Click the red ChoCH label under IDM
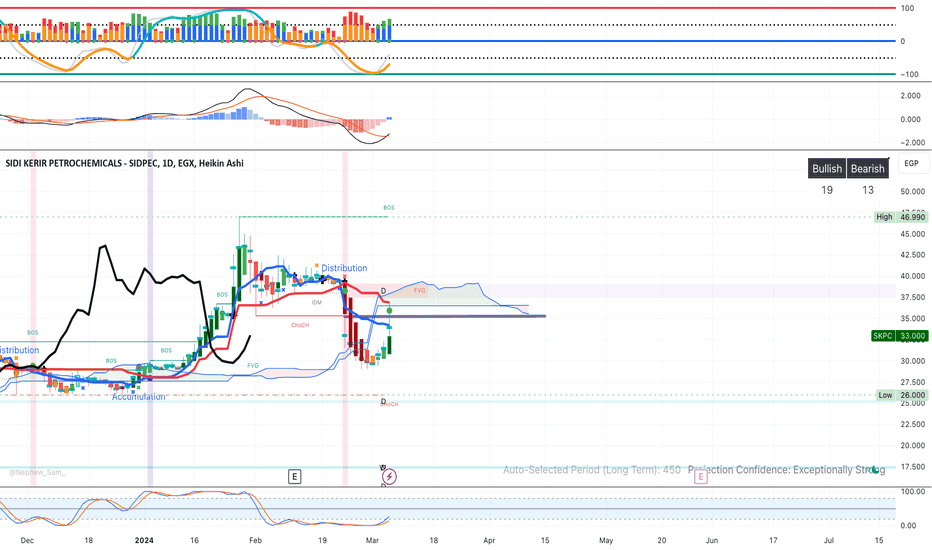 click(x=300, y=325)
